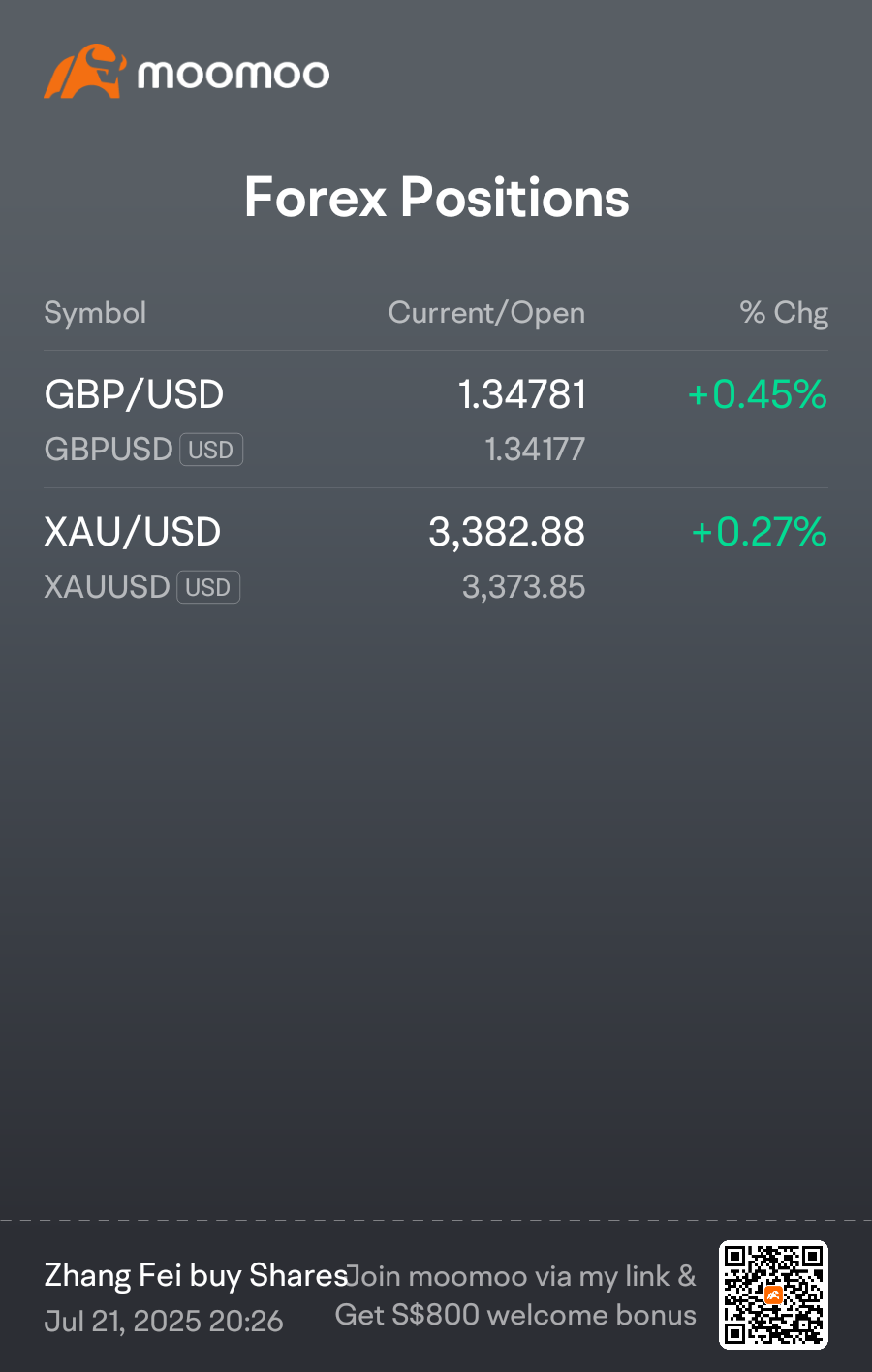
Task: Click the +0.45% change value
Action: (x=757, y=394)
